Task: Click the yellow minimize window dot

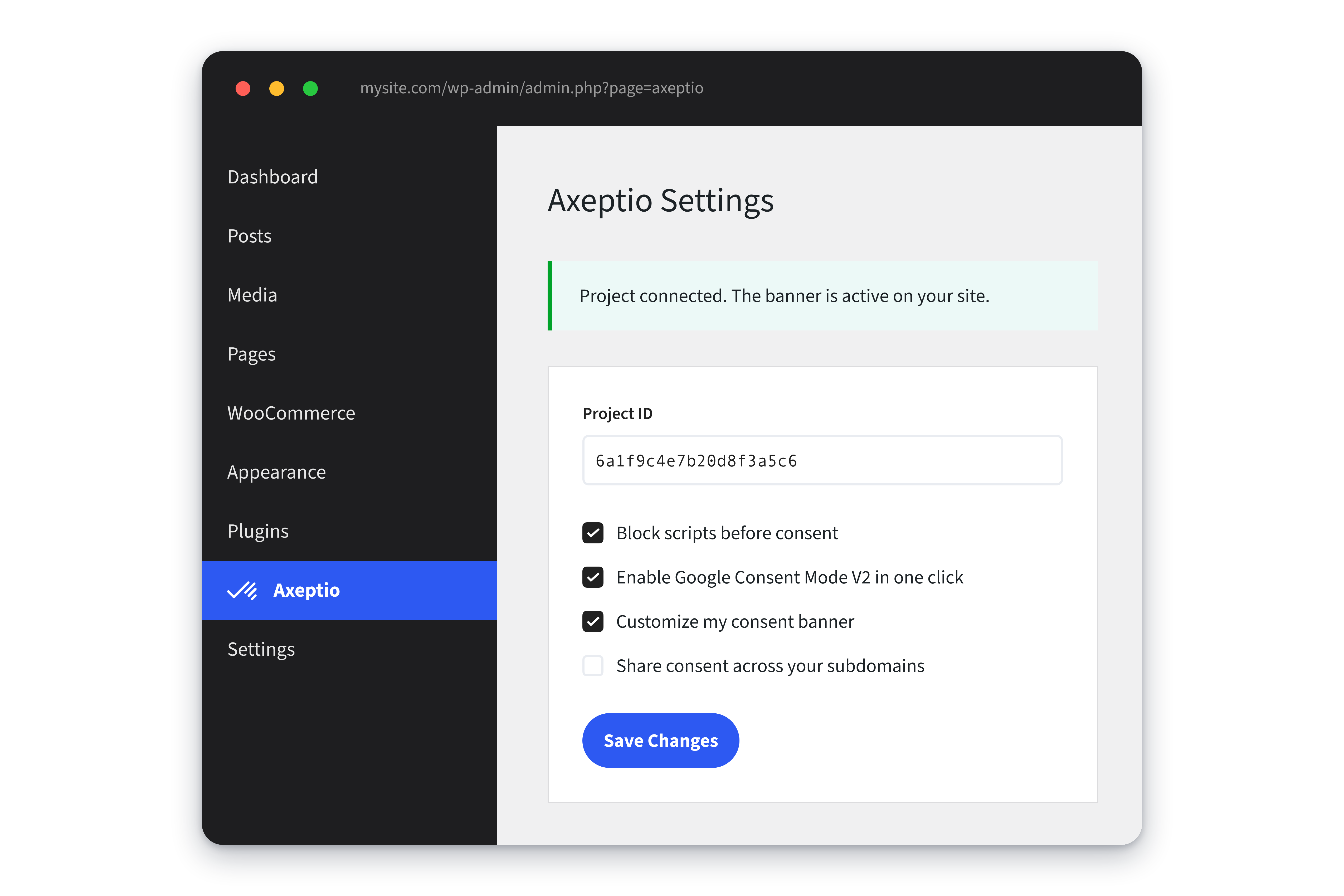Action: coord(276,89)
